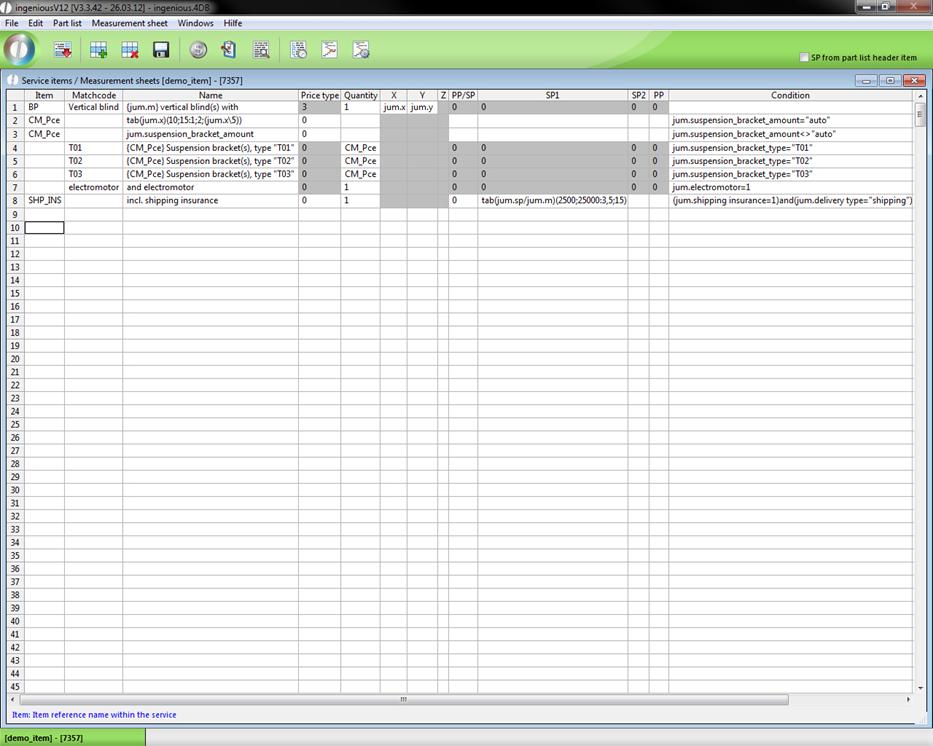Select the empty Item cell in row 10
This screenshot has width=933, height=746.
[44, 228]
